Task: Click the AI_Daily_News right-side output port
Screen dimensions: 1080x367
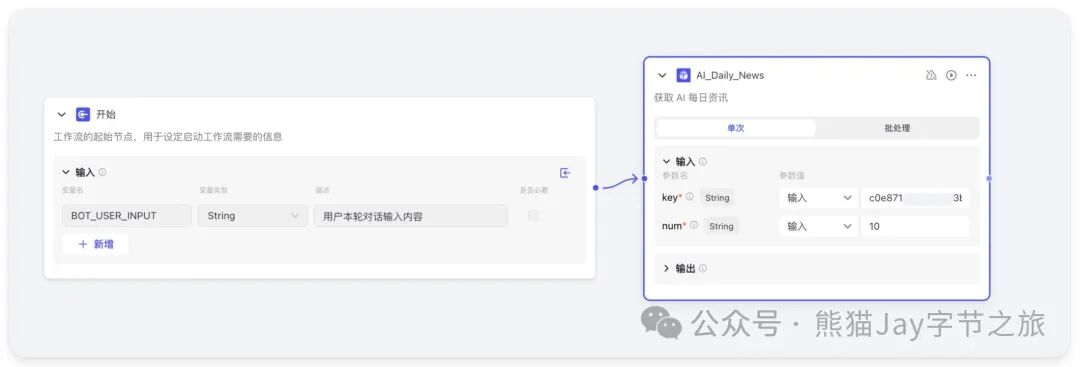Action: point(989,178)
